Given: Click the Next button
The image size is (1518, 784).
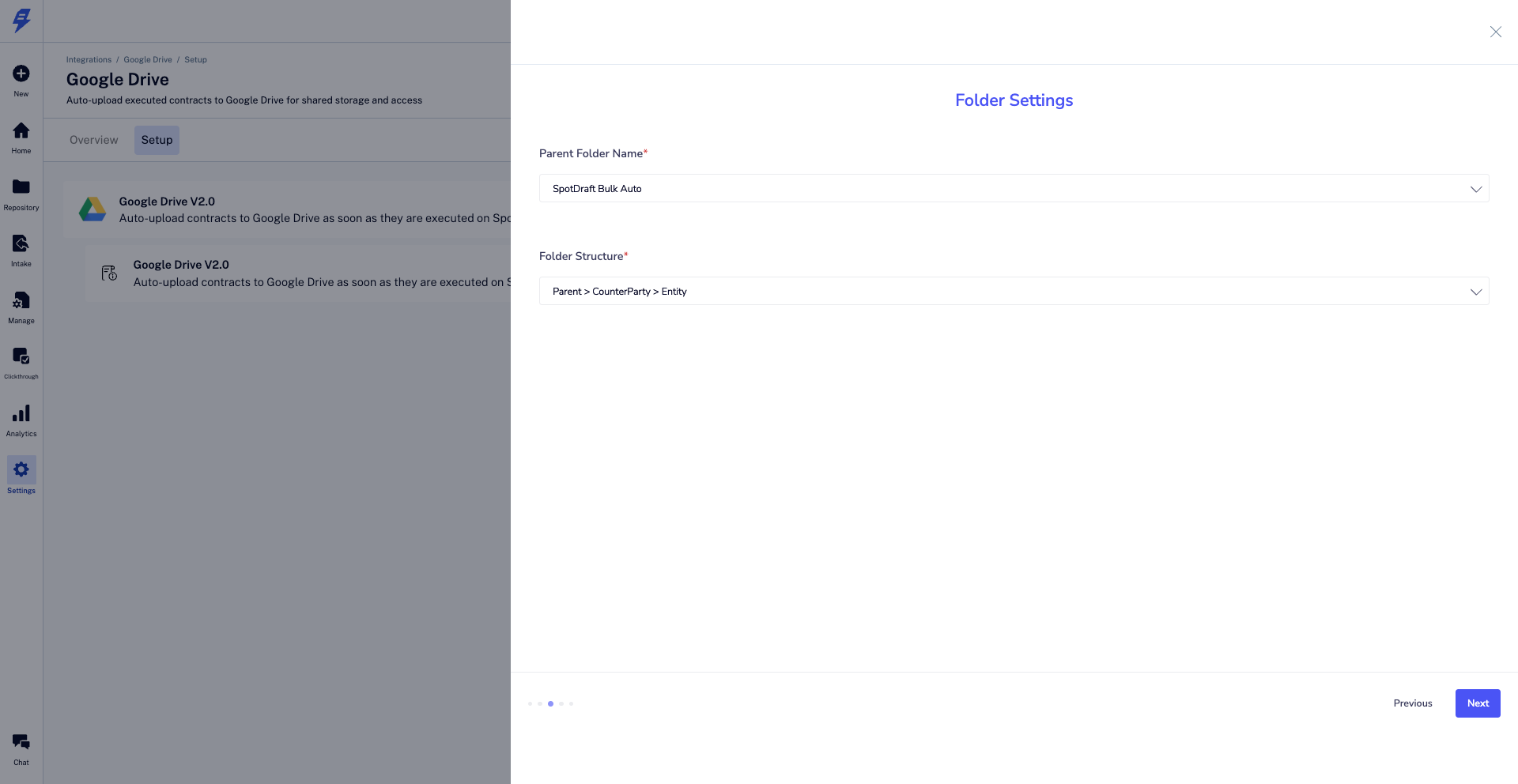Looking at the screenshot, I should tap(1478, 703).
